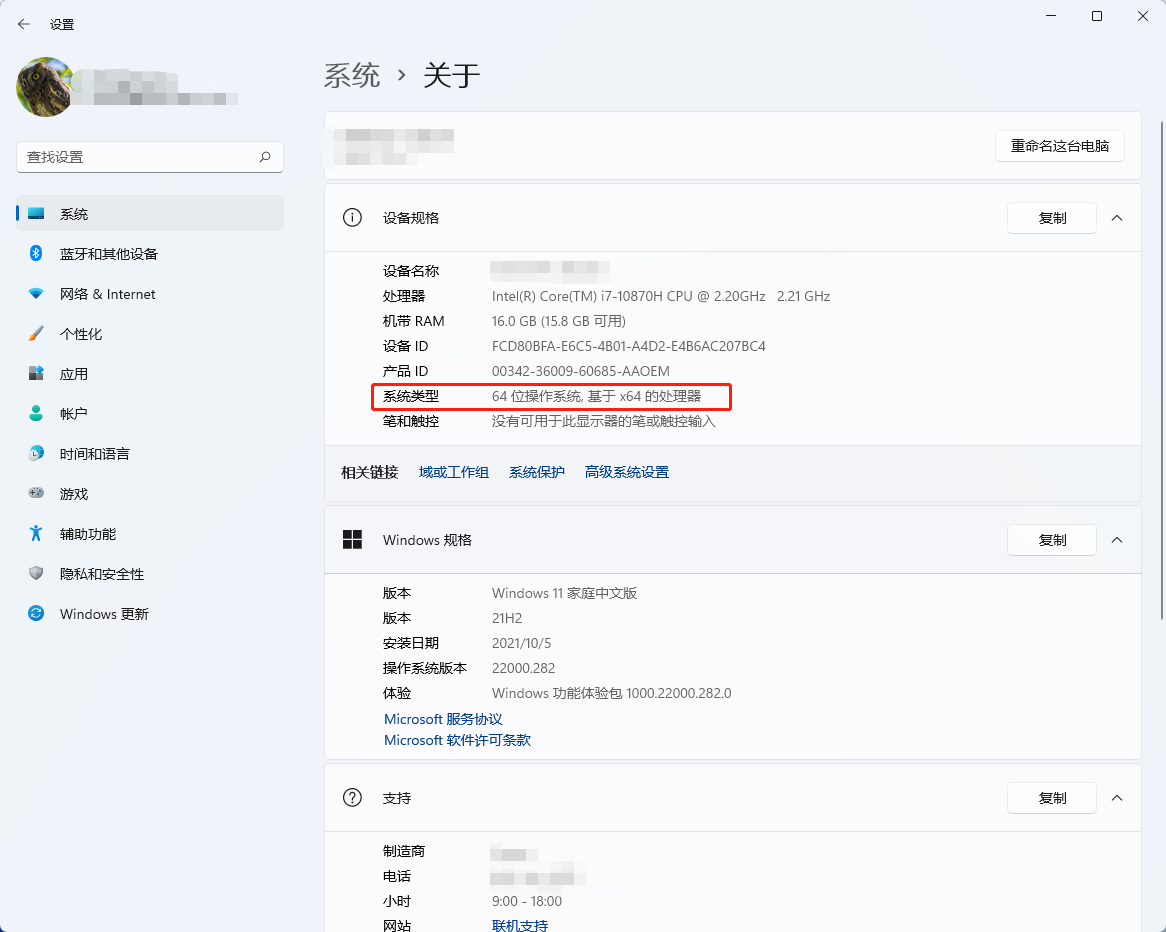The image size is (1166, 932).
Task: Focus the 查找设置 search field
Action: [149, 157]
